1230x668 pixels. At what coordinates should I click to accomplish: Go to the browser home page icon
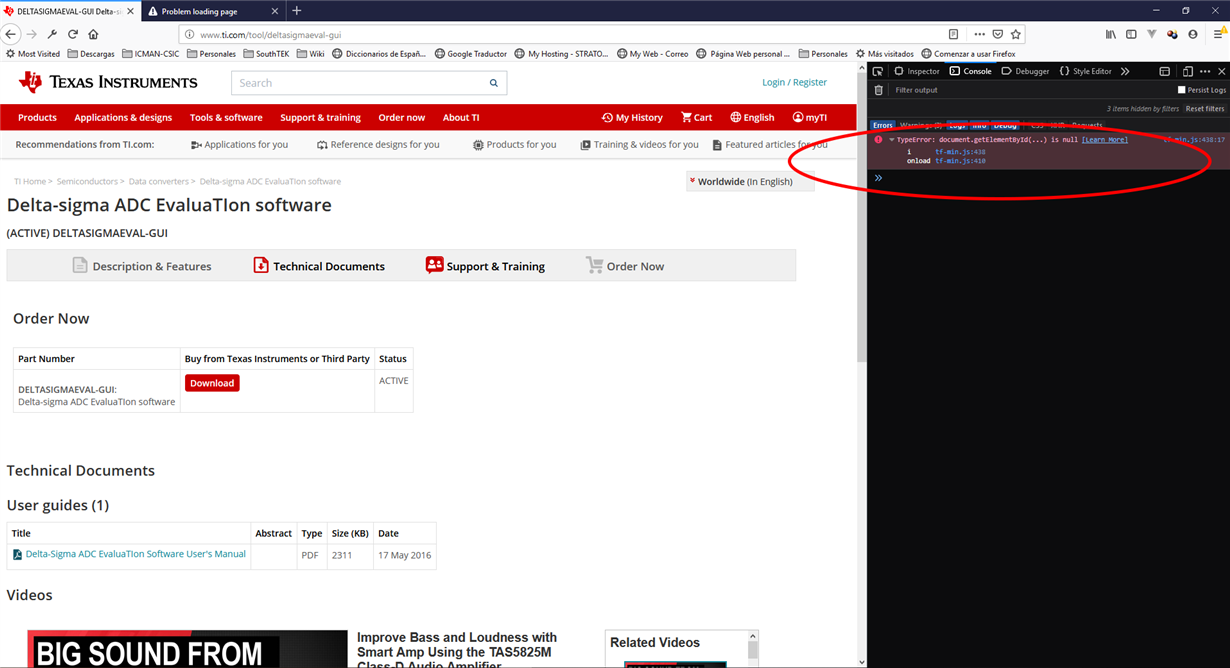pyautogui.click(x=93, y=34)
